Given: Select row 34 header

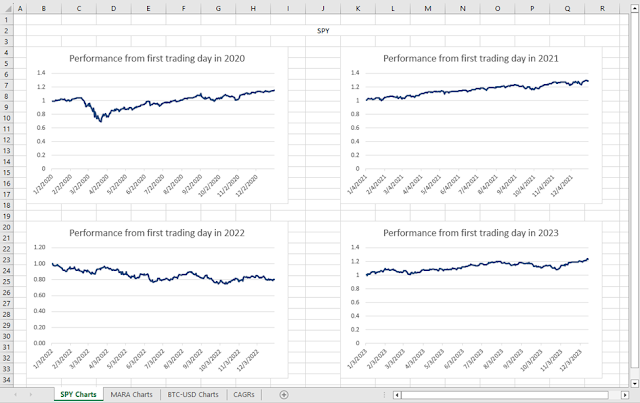Looking at the screenshot, I should [7, 380].
